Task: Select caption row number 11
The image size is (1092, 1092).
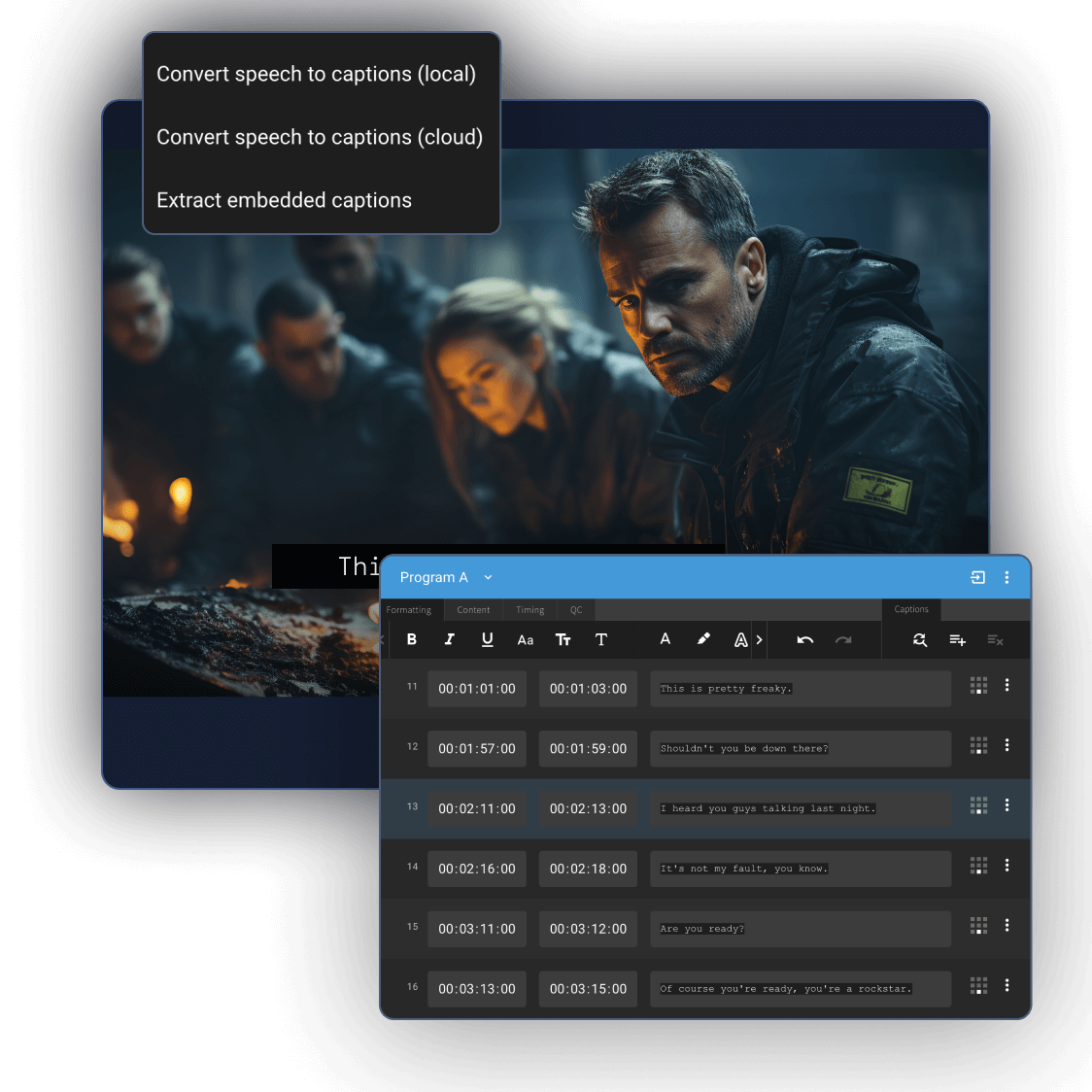Action: [x=412, y=687]
